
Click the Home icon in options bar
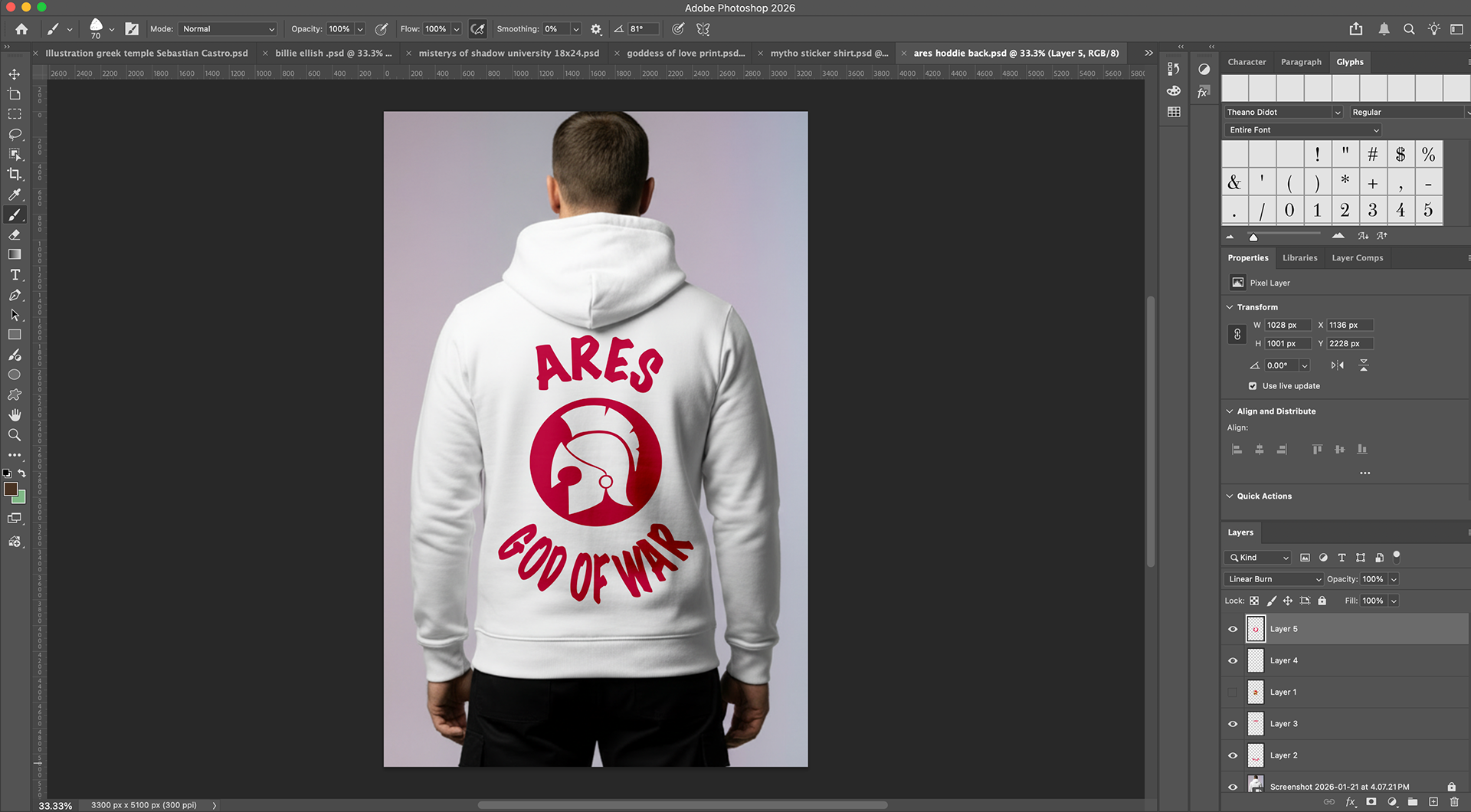tap(21, 29)
